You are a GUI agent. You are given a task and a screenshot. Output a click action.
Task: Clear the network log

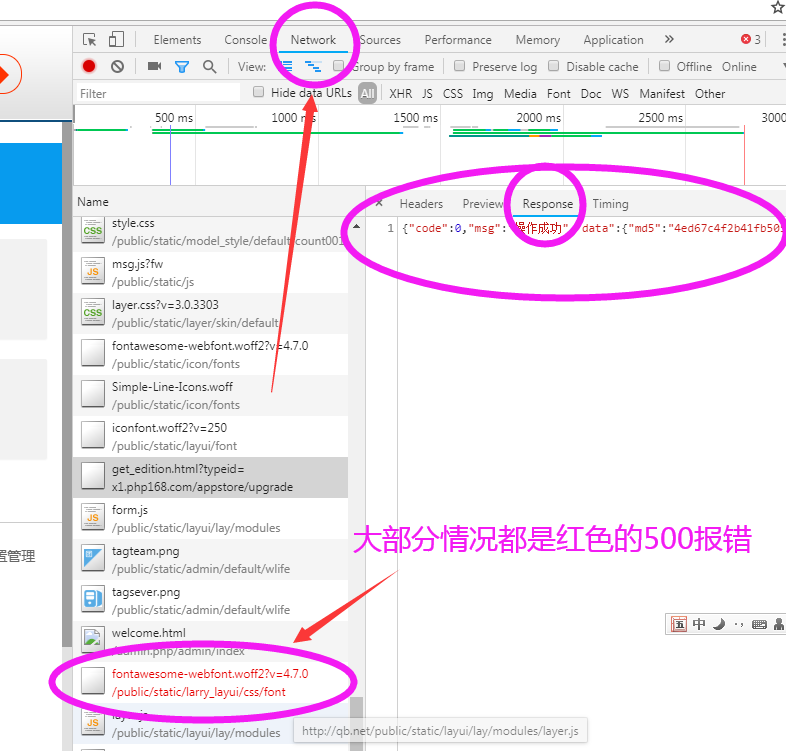117,67
